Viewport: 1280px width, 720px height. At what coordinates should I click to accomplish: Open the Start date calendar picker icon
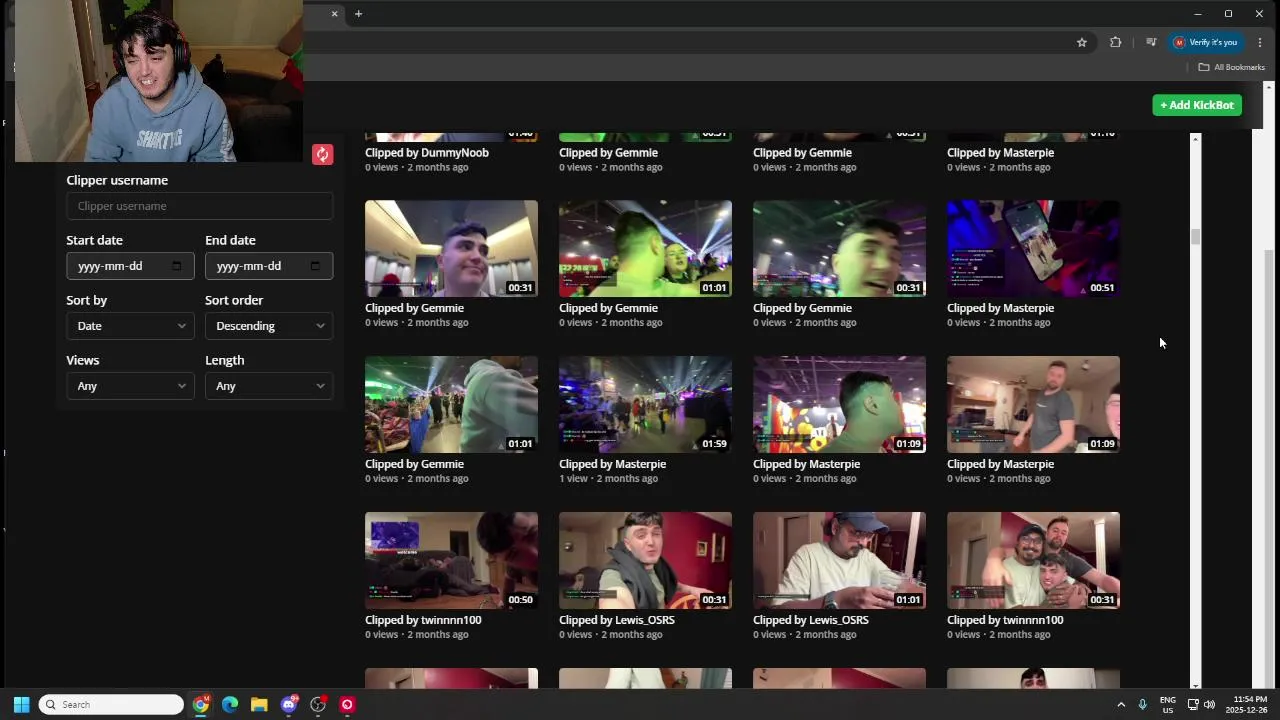[x=177, y=266]
